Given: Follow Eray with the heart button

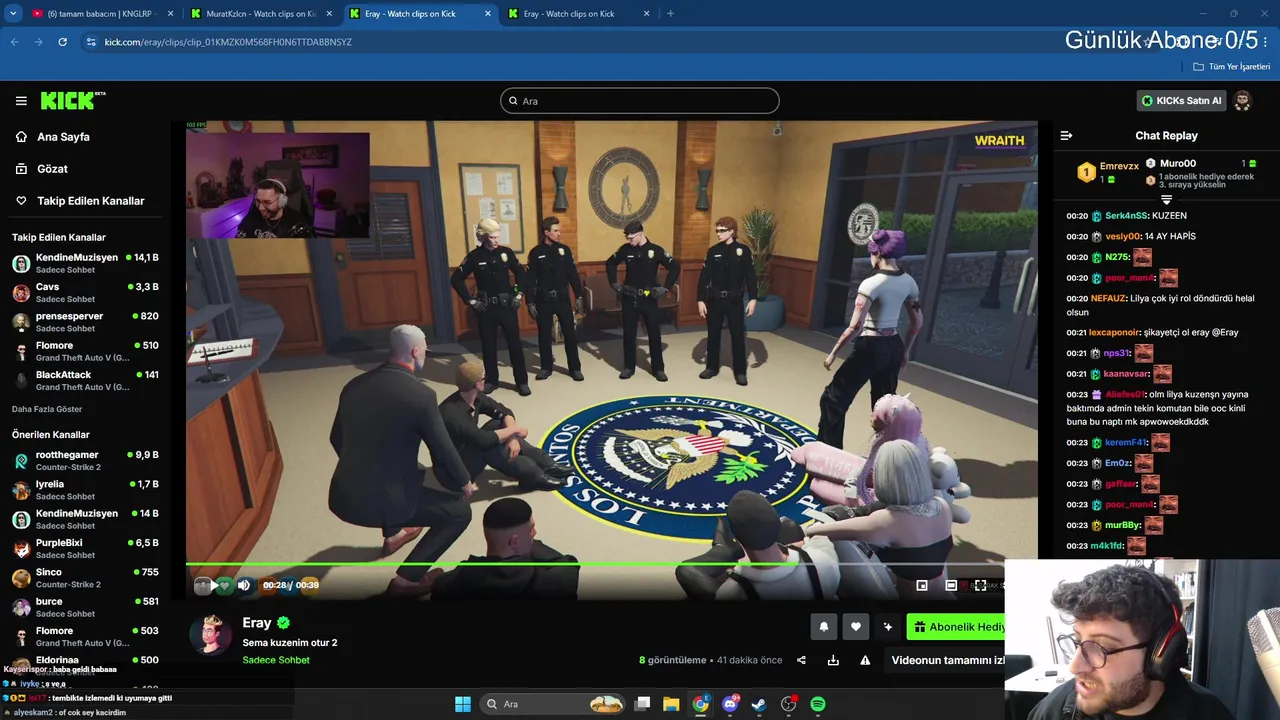Looking at the screenshot, I should pos(855,627).
